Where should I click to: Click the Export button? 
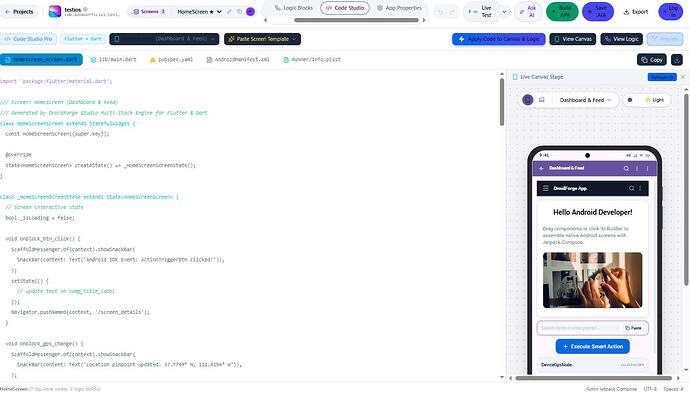coord(636,12)
